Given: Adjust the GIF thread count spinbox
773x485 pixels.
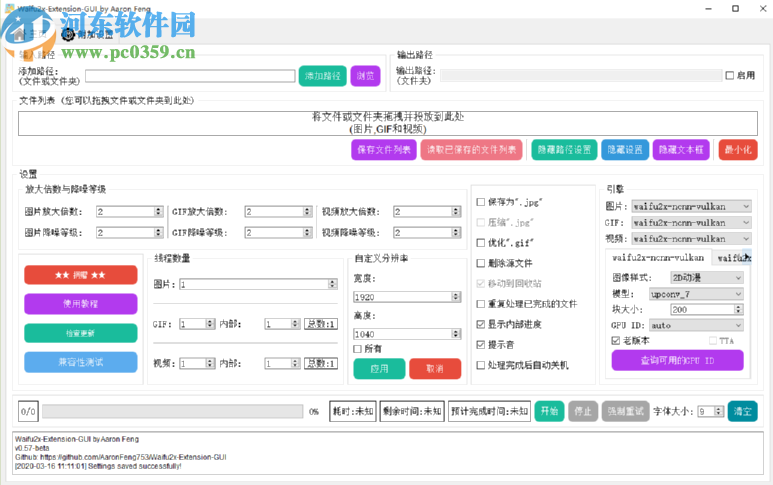Looking at the screenshot, I should point(197,324).
